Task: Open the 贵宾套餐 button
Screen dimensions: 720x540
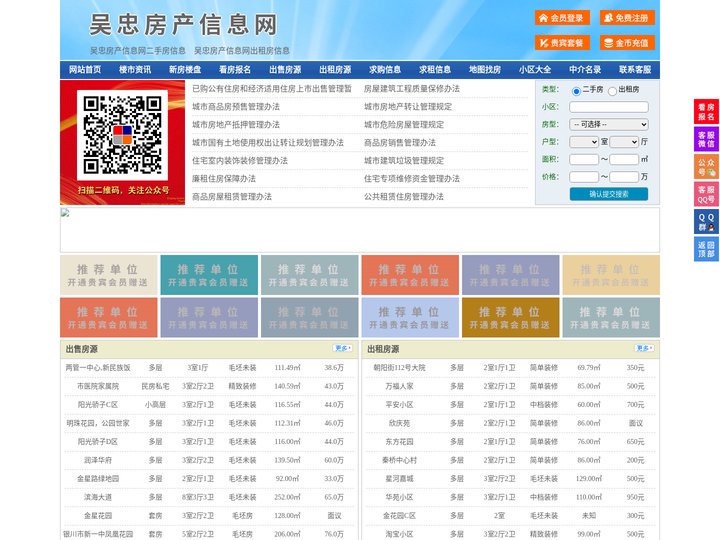Action: pyautogui.click(x=562, y=43)
